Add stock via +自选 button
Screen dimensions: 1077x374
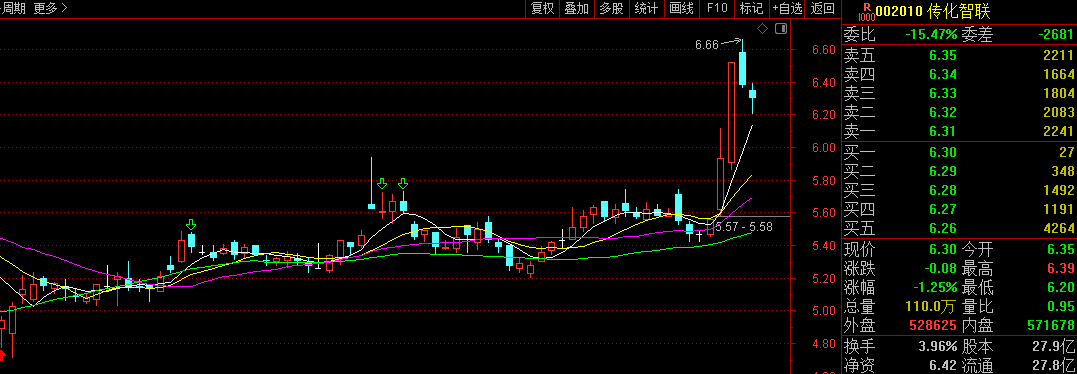[x=787, y=8]
